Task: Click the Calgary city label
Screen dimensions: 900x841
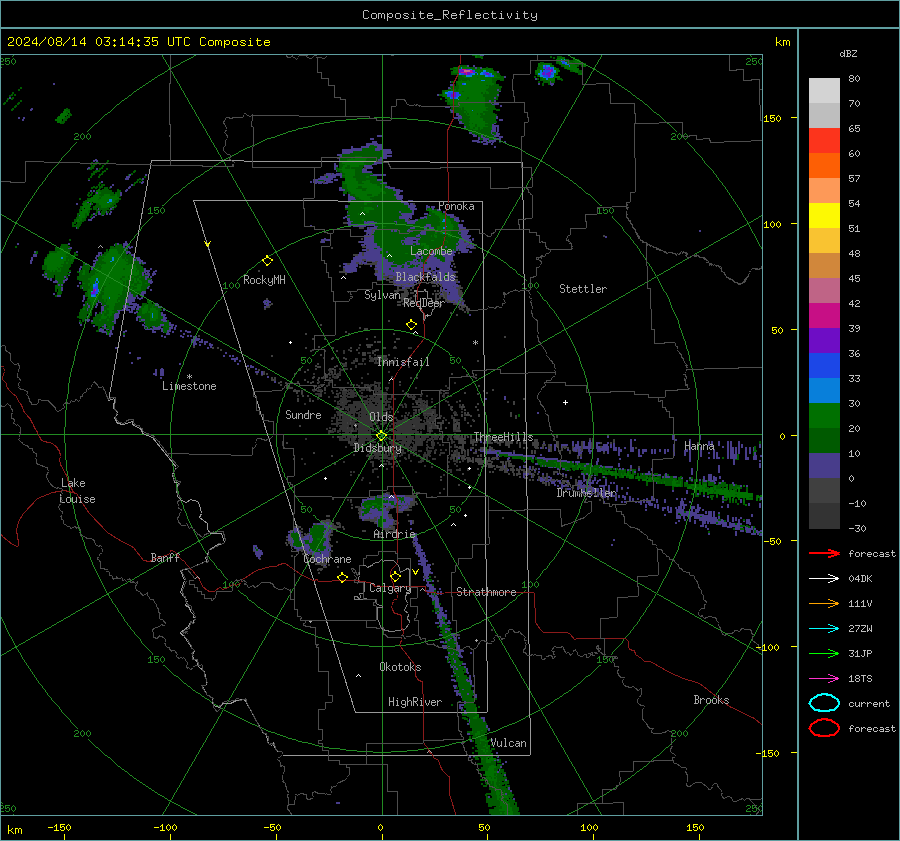Action: (x=390, y=588)
